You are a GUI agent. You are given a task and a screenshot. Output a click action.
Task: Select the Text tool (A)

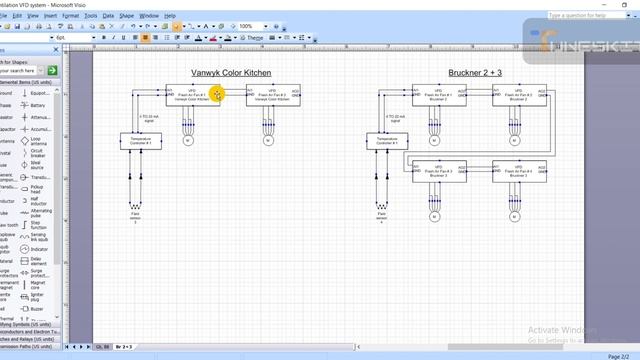coord(206,27)
